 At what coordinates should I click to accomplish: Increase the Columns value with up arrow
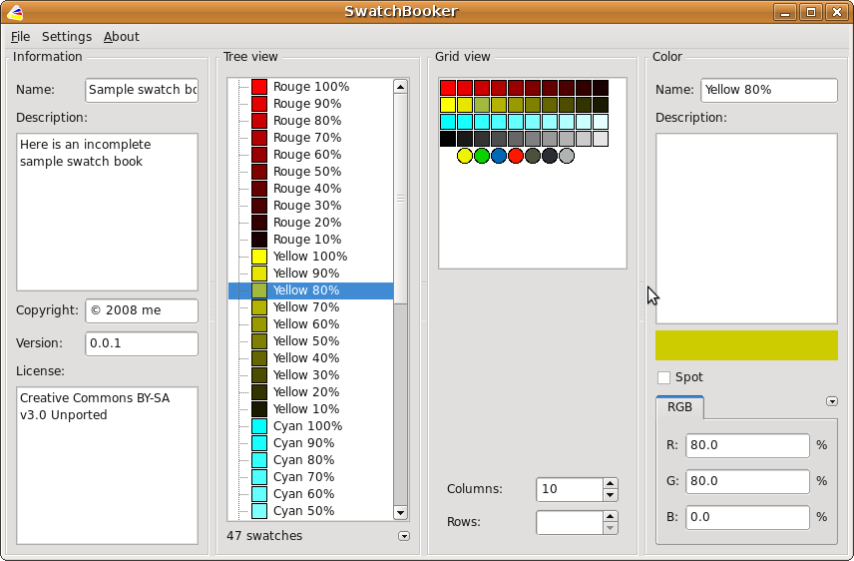point(610,484)
